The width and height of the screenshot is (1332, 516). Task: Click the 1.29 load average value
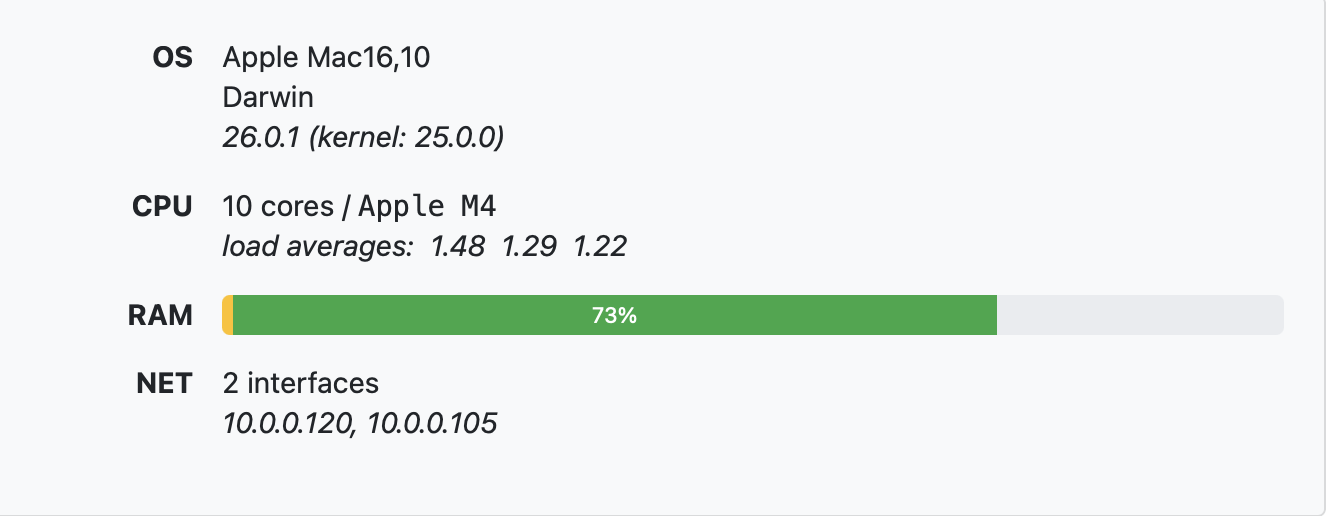point(527,246)
